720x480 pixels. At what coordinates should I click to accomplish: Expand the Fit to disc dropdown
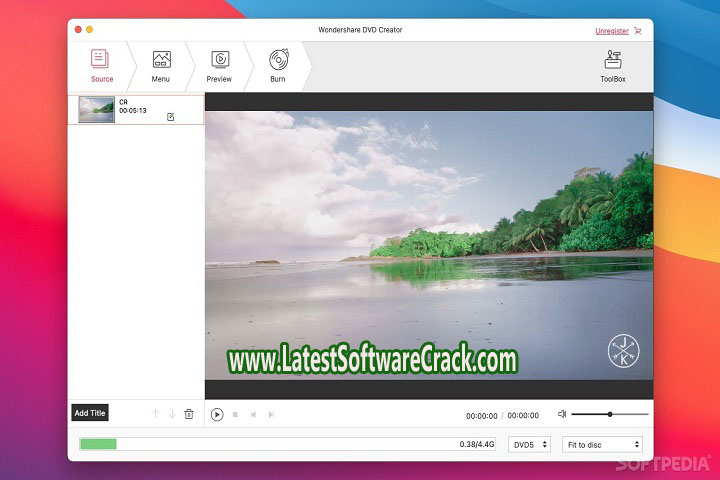click(602, 444)
